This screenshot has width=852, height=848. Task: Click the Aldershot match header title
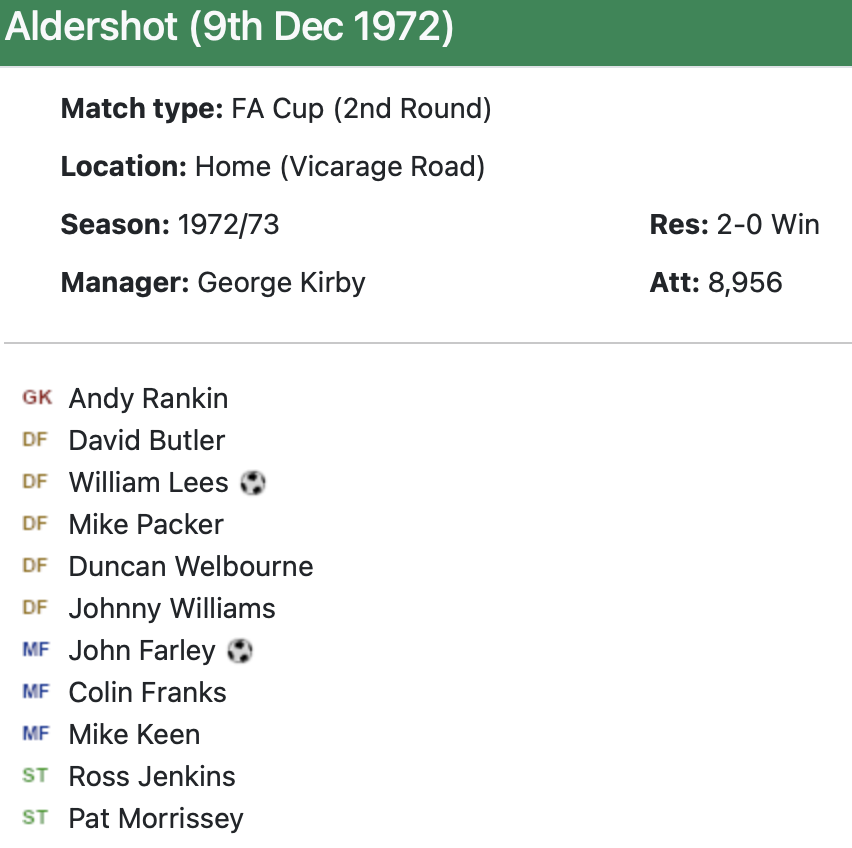click(x=229, y=29)
